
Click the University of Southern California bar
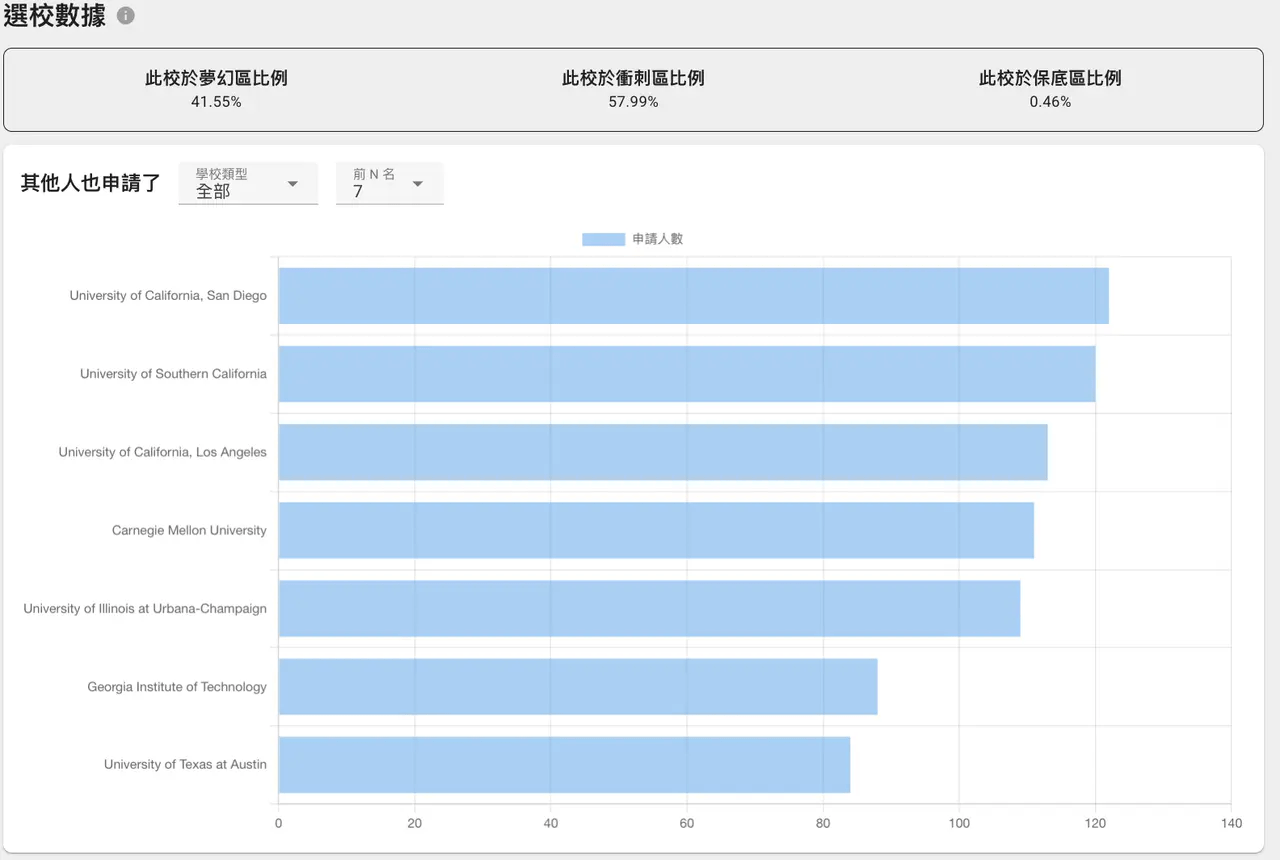click(x=687, y=374)
